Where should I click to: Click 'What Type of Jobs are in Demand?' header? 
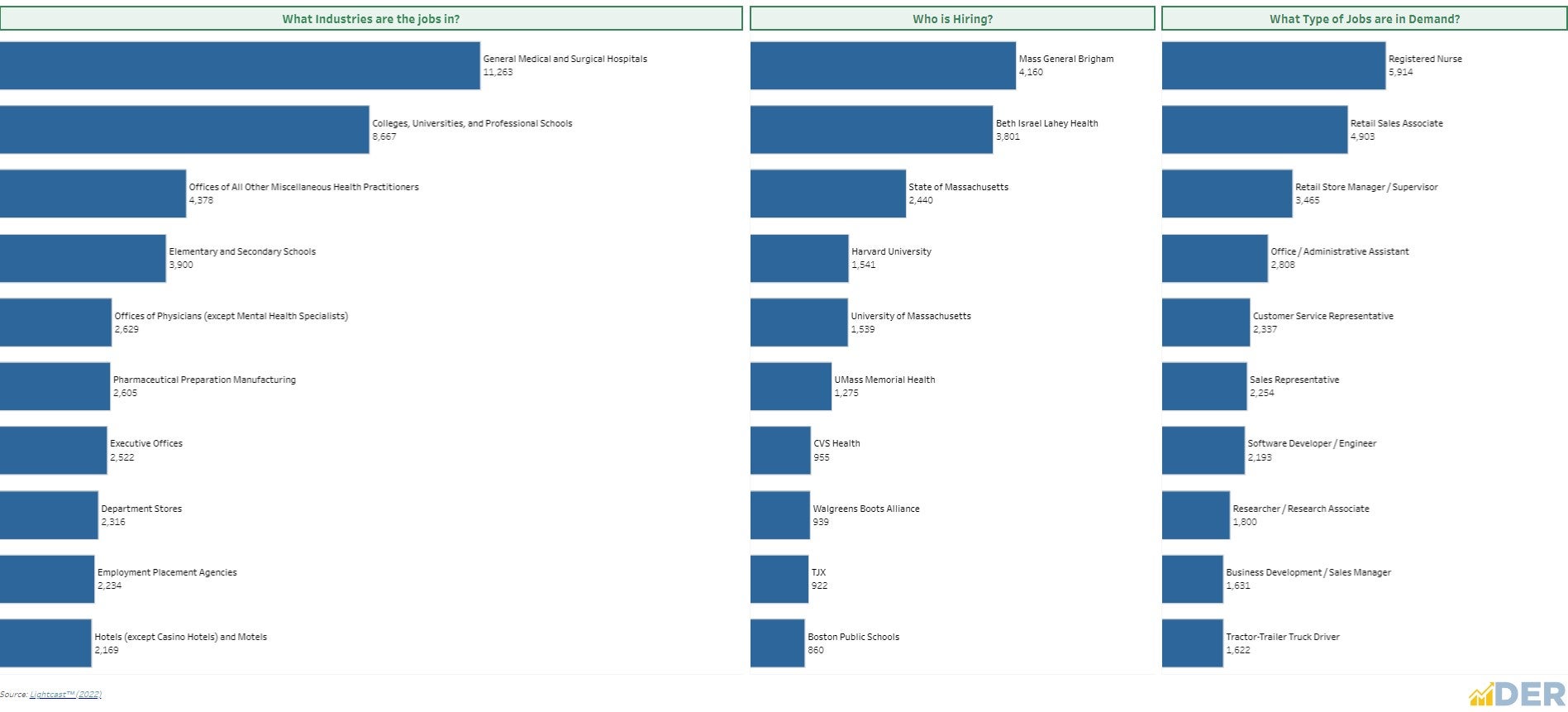pyautogui.click(x=1364, y=19)
